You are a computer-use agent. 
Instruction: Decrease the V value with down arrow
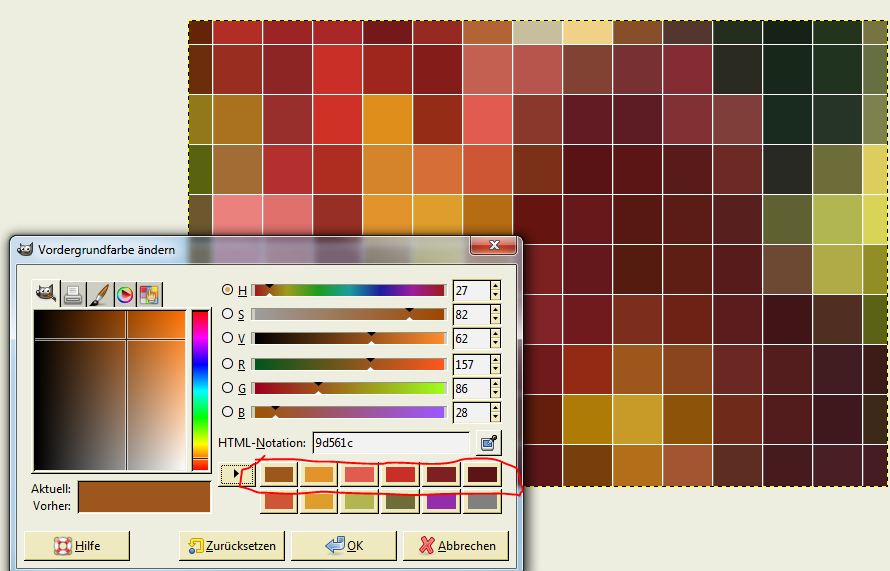[x=496, y=343]
